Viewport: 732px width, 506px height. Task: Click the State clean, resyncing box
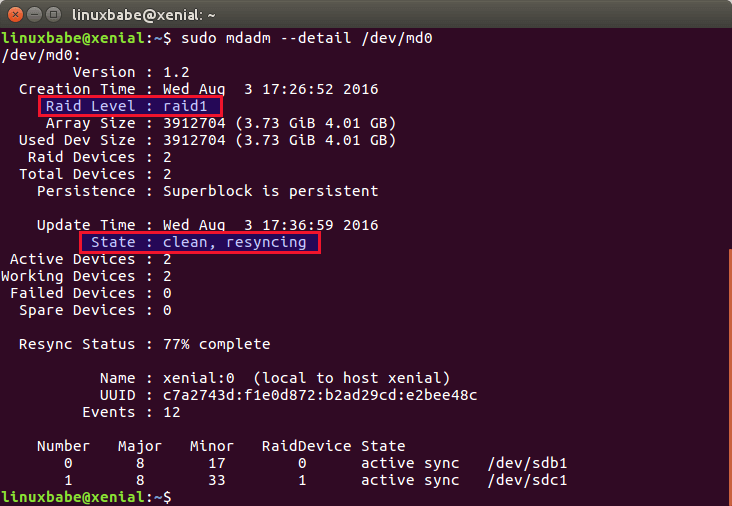click(200, 243)
